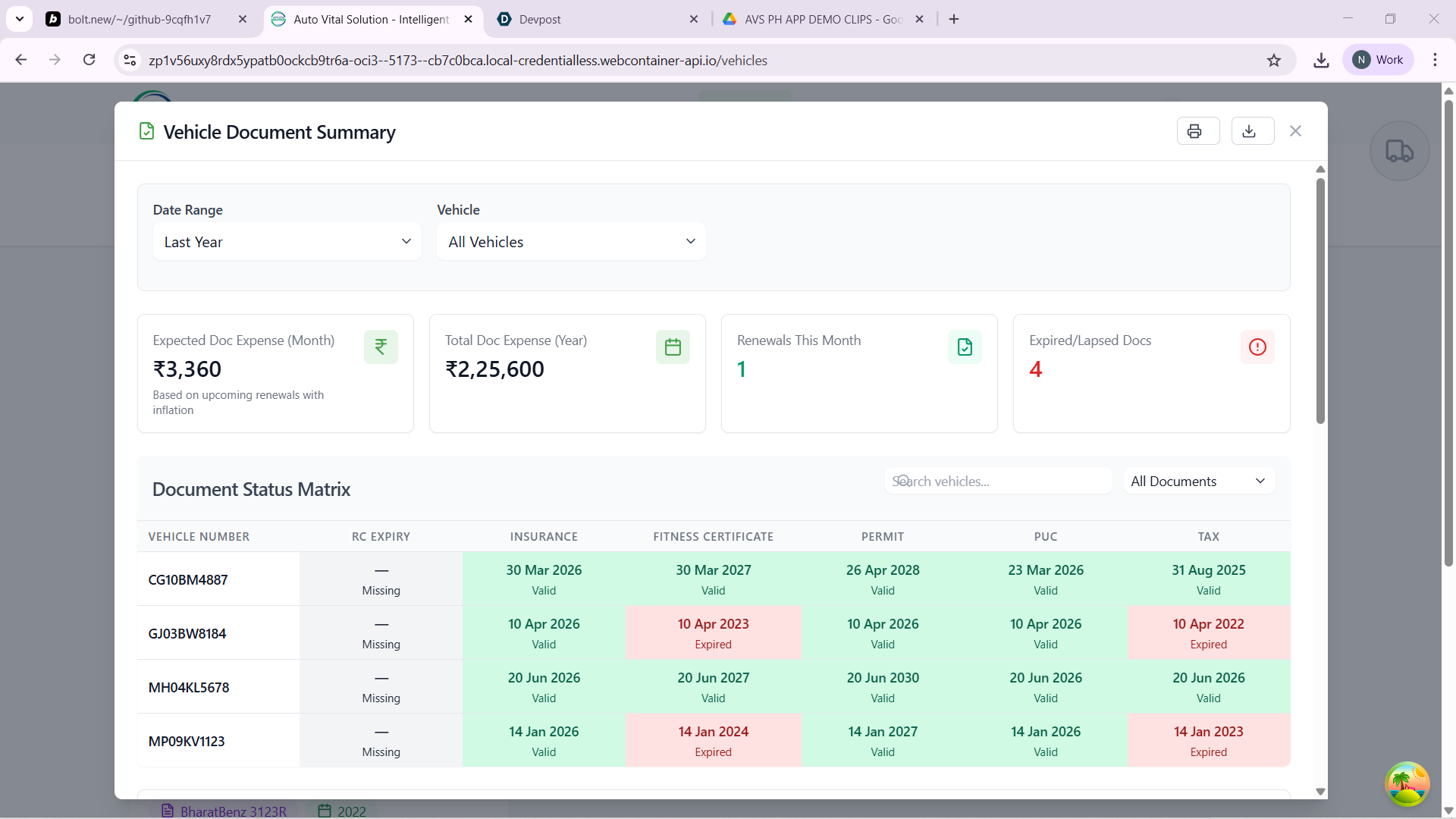Click document check icon on Renewals This Month card
Image resolution: width=1456 pixels, height=819 pixels.
tap(965, 347)
